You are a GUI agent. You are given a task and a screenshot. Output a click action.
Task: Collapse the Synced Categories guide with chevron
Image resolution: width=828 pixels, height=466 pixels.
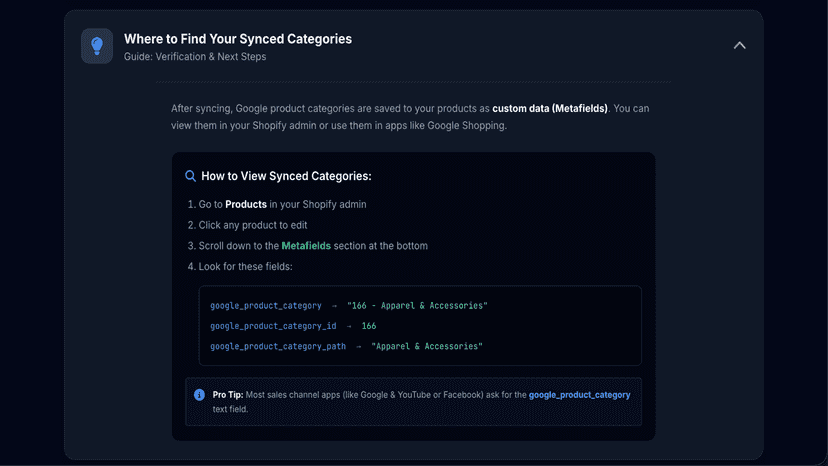click(739, 45)
